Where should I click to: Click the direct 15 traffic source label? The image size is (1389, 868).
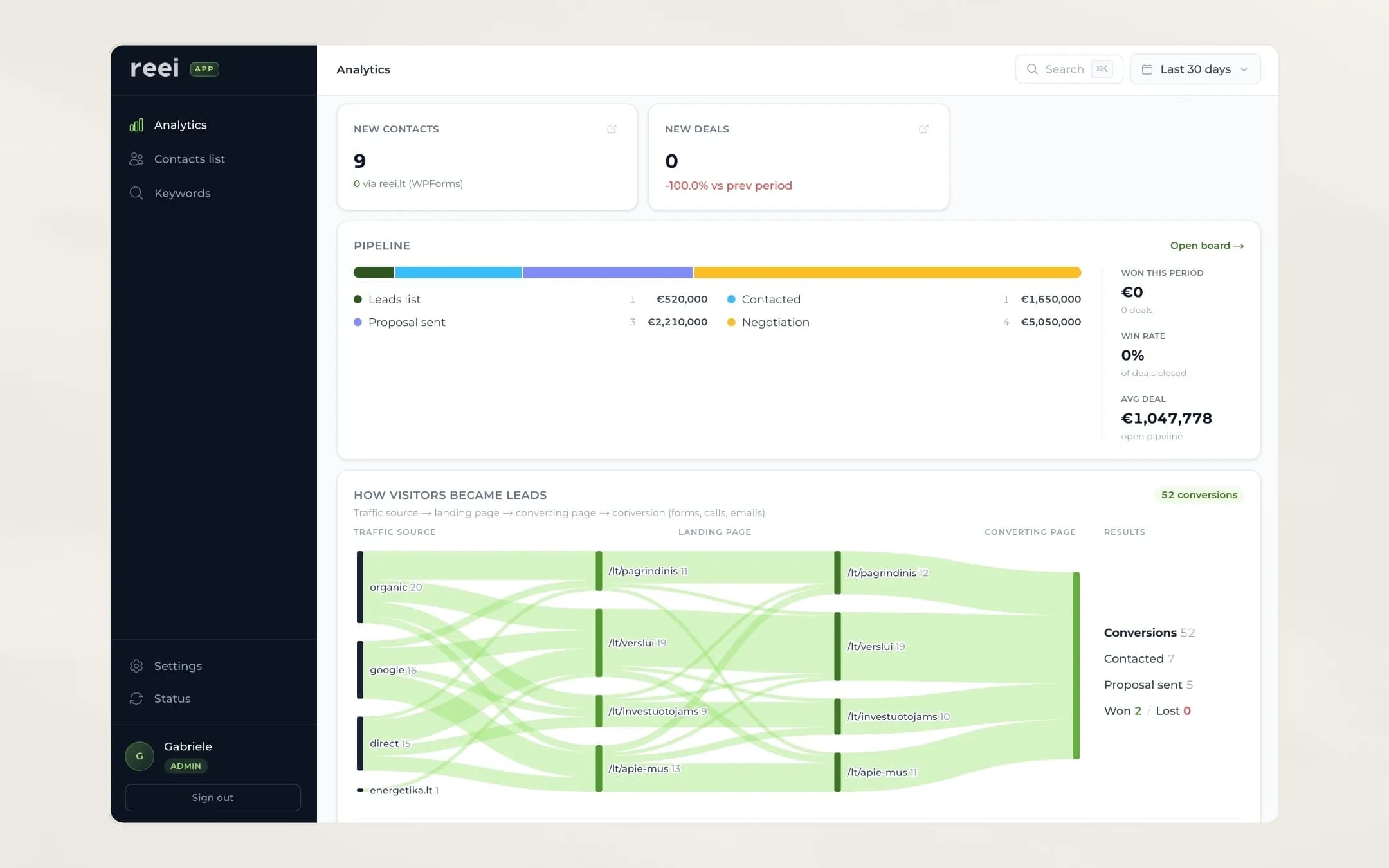[390, 743]
